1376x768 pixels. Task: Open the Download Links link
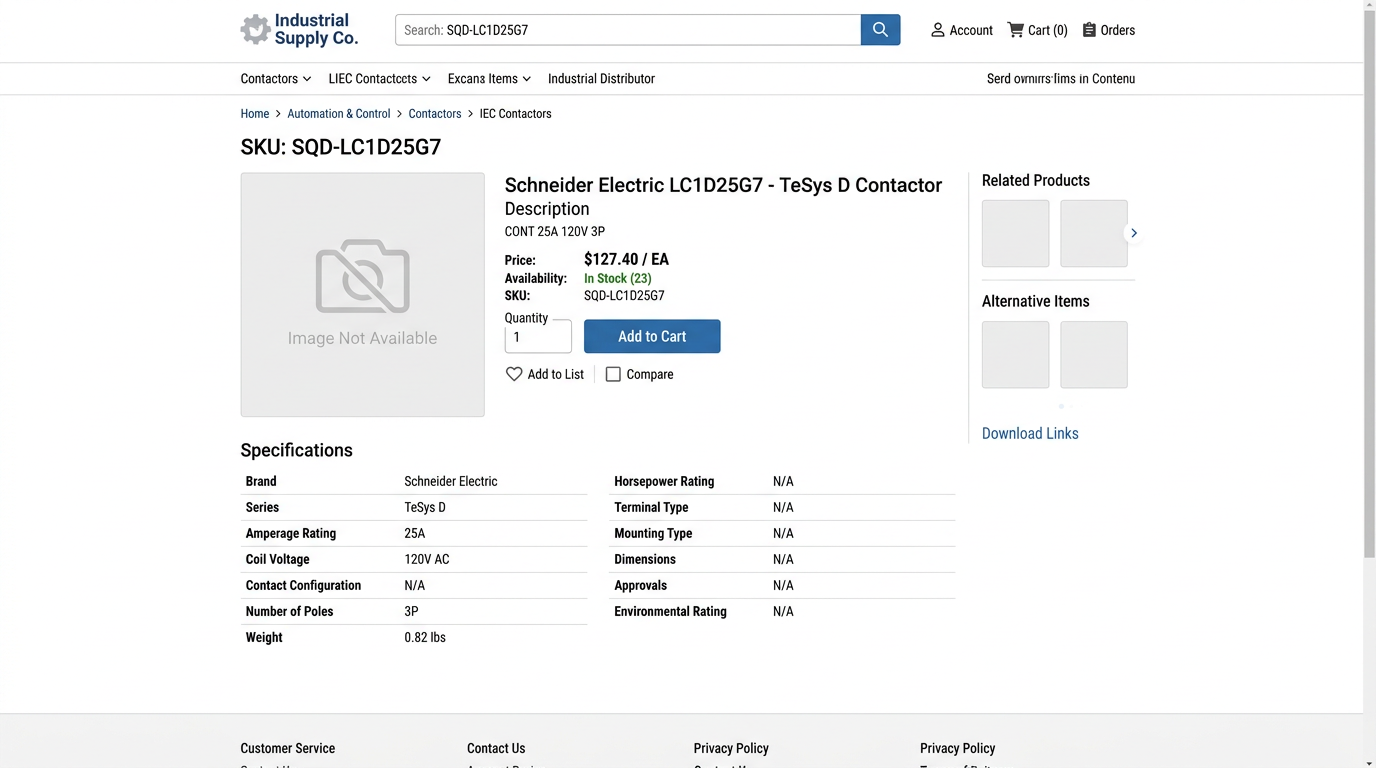(x=1030, y=433)
